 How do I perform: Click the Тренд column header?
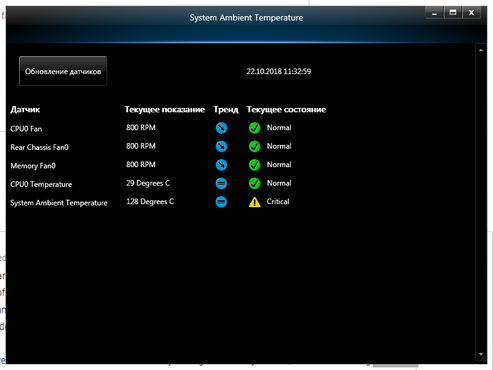click(226, 110)
